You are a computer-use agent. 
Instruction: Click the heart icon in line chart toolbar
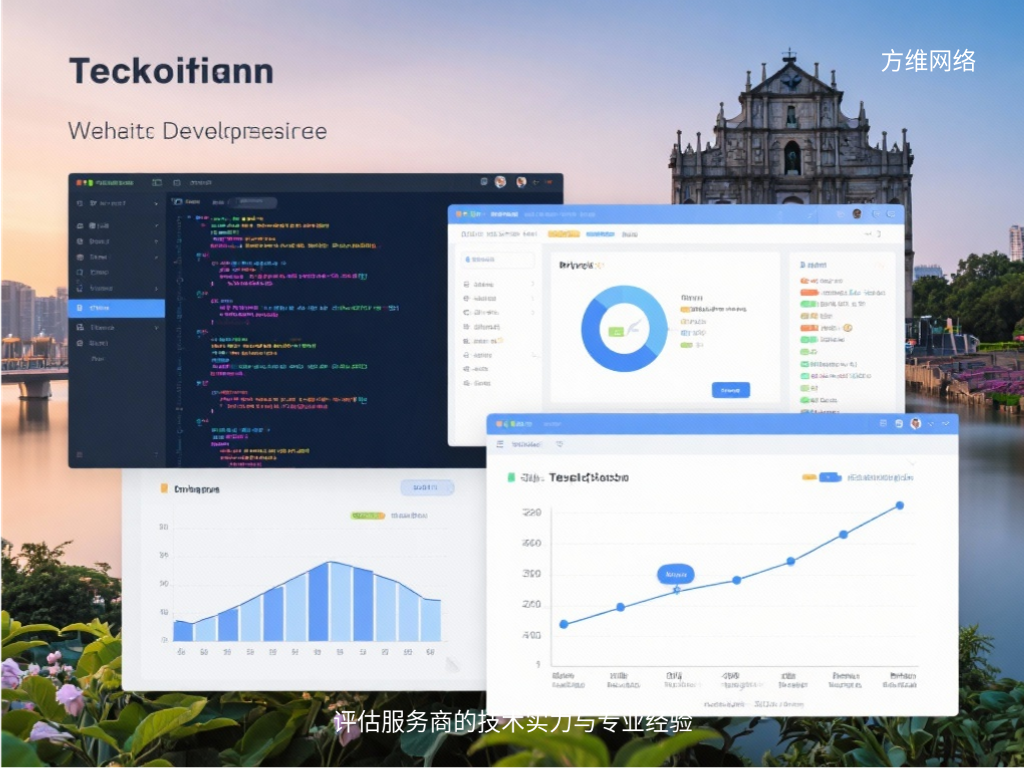[x=560, y=443]
